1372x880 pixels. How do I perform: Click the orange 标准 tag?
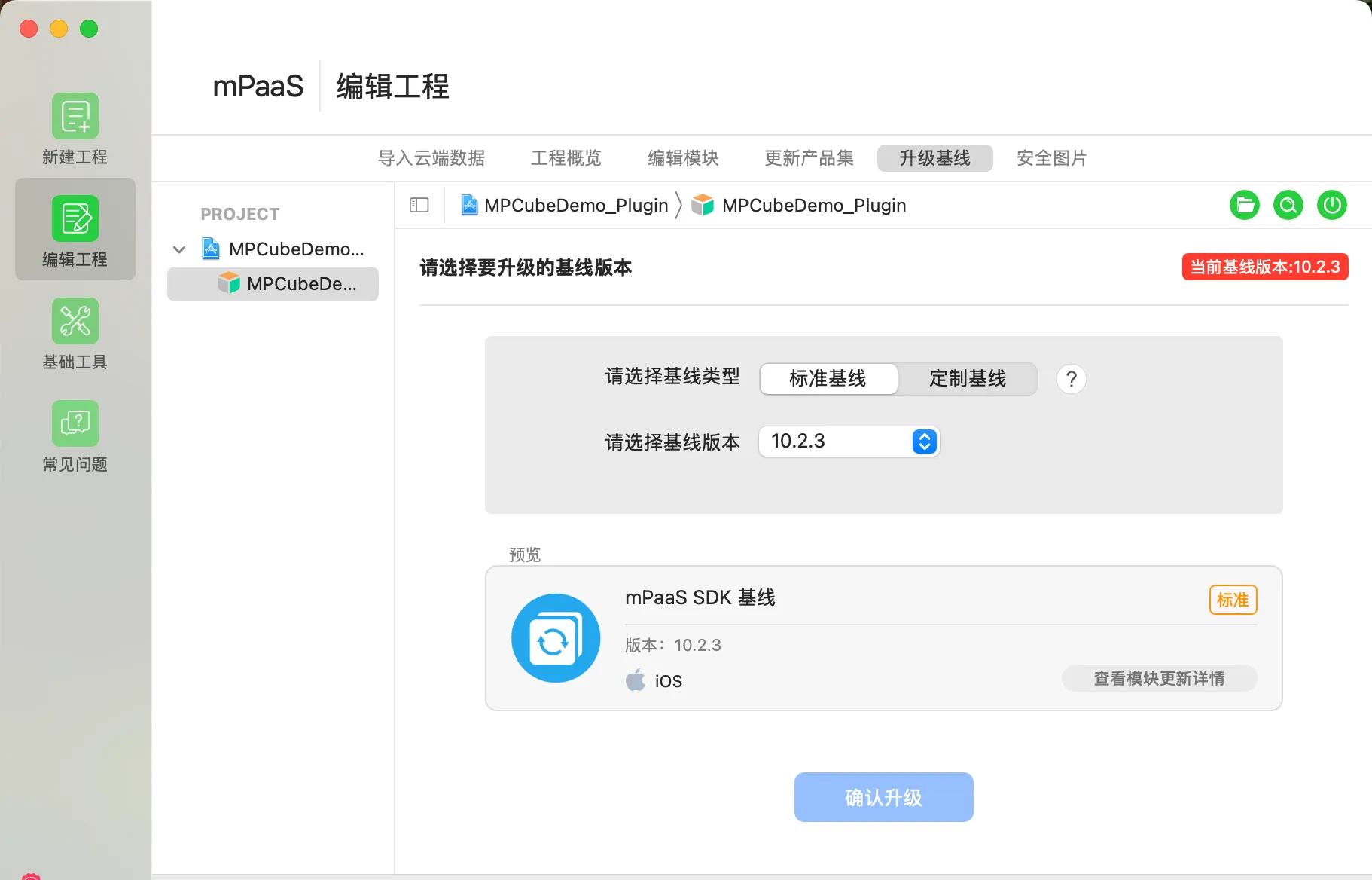tap(1233, 600)
